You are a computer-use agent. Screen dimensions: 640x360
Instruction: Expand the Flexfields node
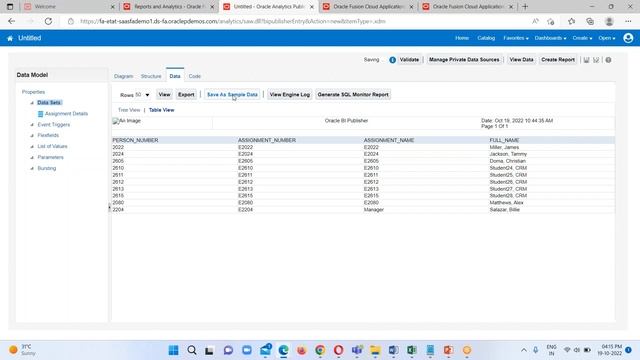pyautogui.click(x=32, y=136)
